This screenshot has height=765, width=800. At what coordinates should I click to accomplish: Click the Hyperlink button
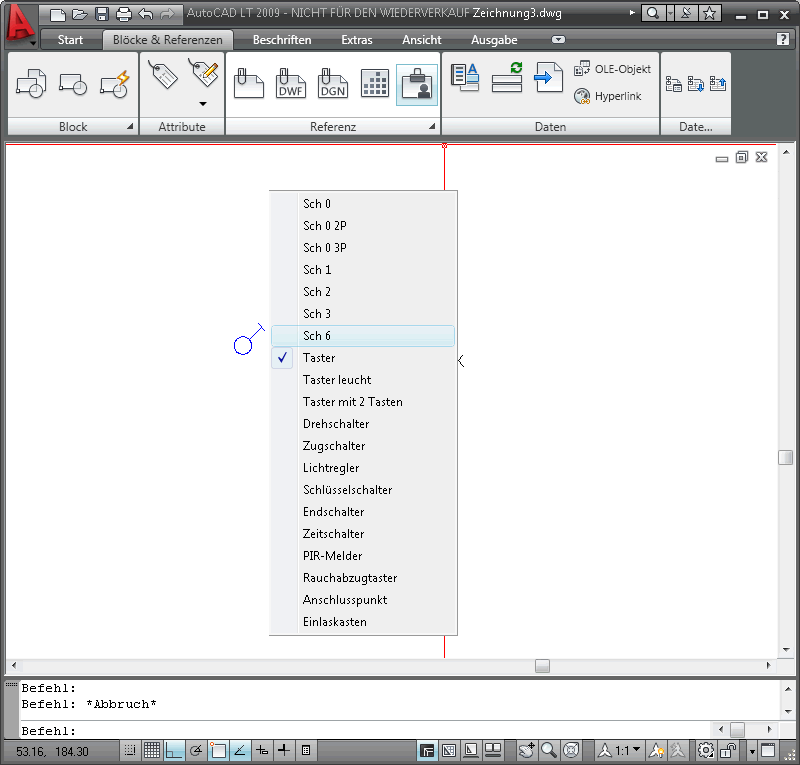pos(612,96)
